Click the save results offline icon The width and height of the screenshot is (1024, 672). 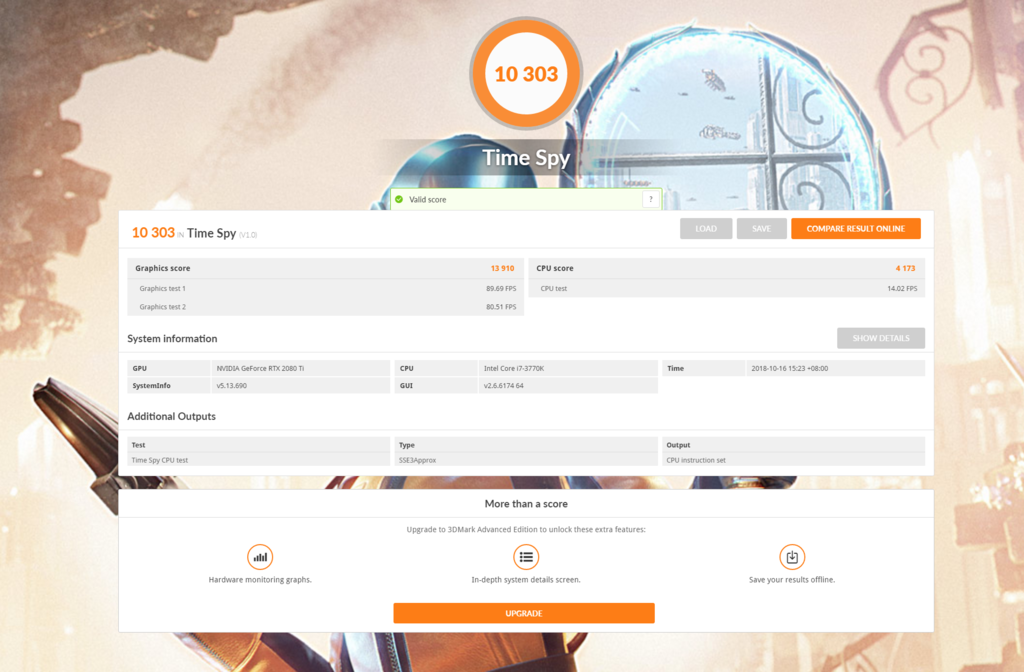click(792, 557)
